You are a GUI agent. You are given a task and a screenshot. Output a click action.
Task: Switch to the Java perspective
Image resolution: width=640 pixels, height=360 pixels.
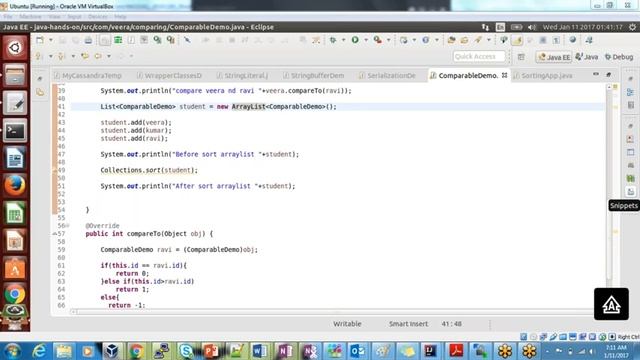pyautogui.click(x=587, y=57)
